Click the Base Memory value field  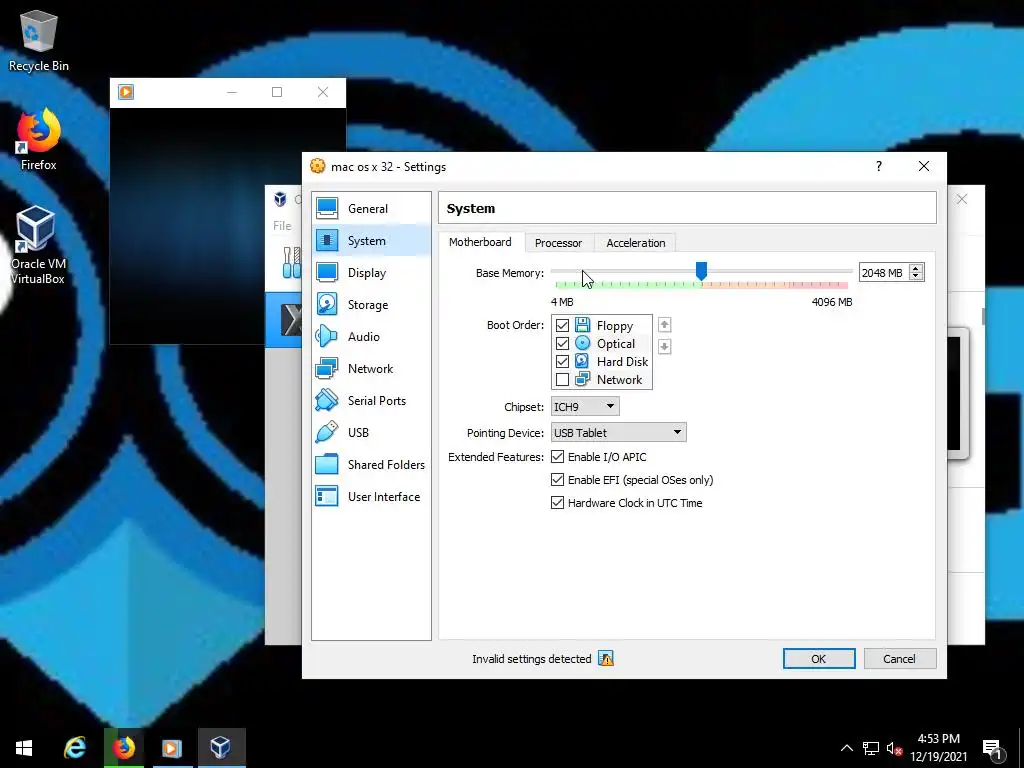(x=884, y=272)
